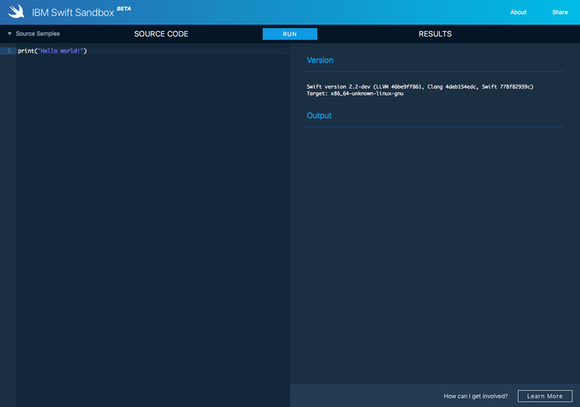Click the Output section heading
The height and width of the screenshot is (407, 580).
click(x=319, y=116)
